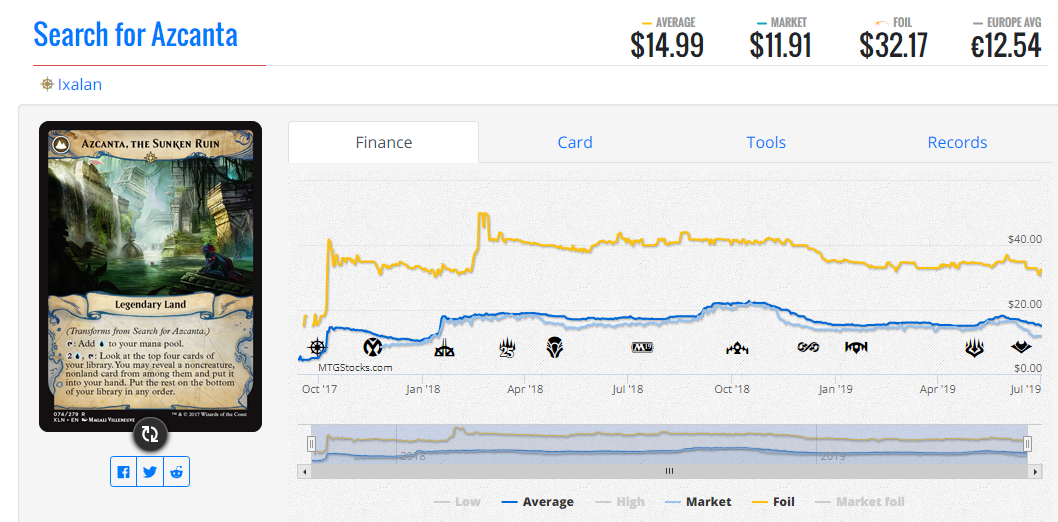The image size is (1058, 522).
Task: Click the foil price $32.17
Action: (x=893, y=45)
